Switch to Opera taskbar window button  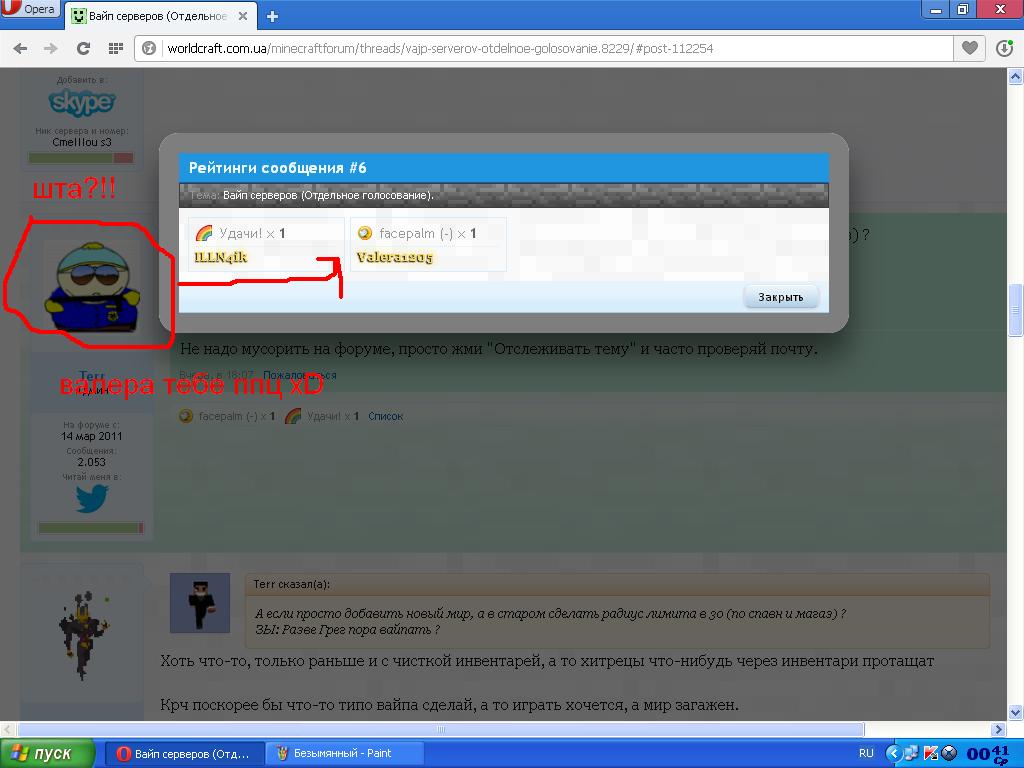(185, 754)
